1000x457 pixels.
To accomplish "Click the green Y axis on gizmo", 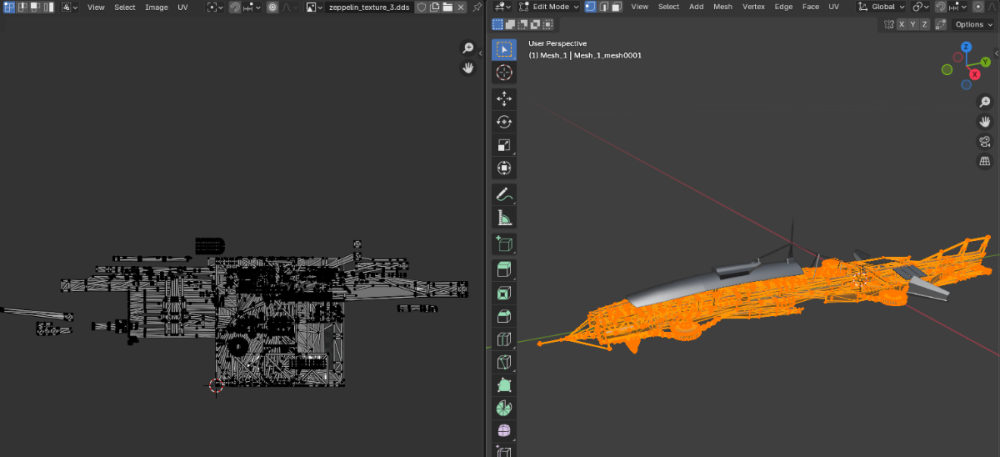I will [x=986, y=62].
